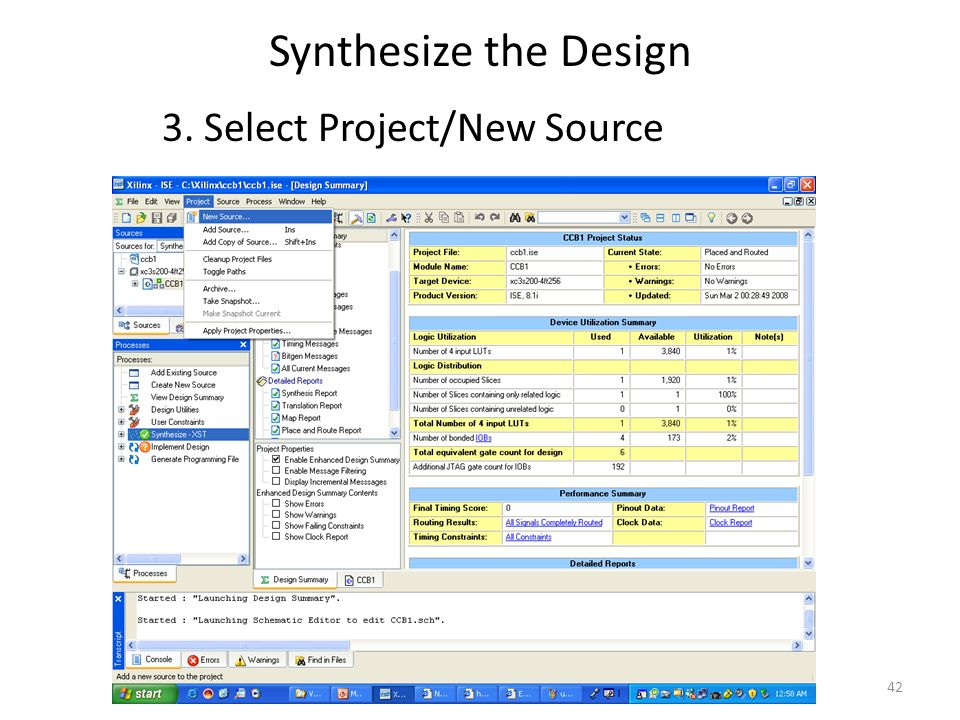Click the tile vertically toolbar icon
The height and width of the screenshot is (720, 960).
pos(676,218)
